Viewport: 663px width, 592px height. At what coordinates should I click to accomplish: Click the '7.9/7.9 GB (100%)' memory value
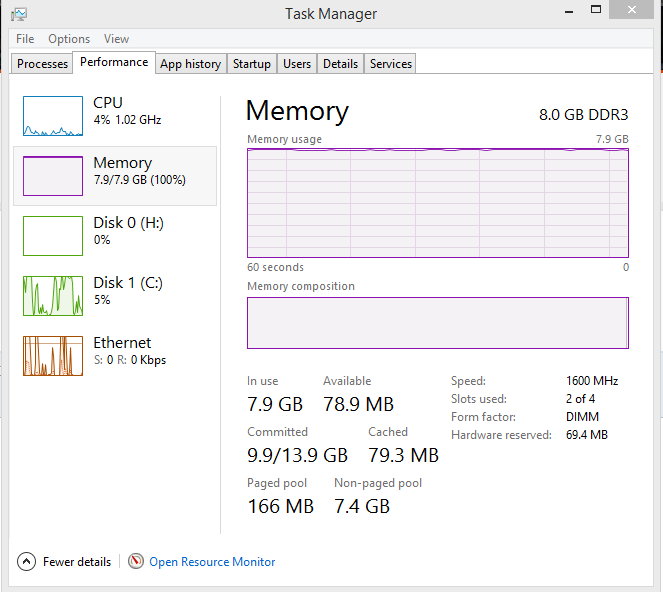pyautogui.click(x=140, y=180)
